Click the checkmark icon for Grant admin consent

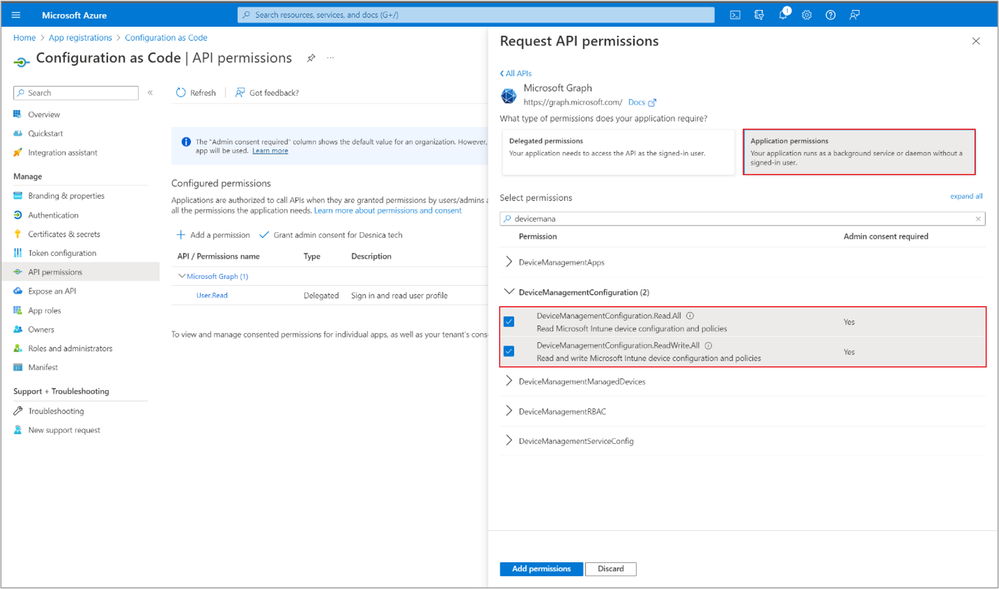click(x=264, y=235)
